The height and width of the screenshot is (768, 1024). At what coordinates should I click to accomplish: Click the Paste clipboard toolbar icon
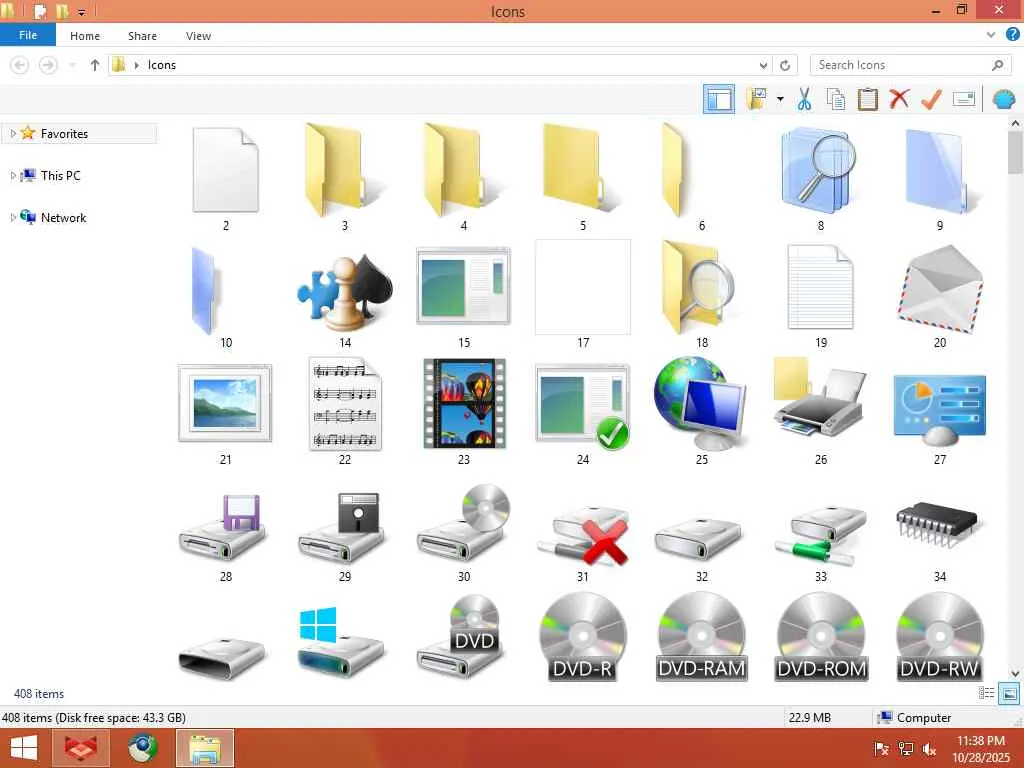(867, 99)
